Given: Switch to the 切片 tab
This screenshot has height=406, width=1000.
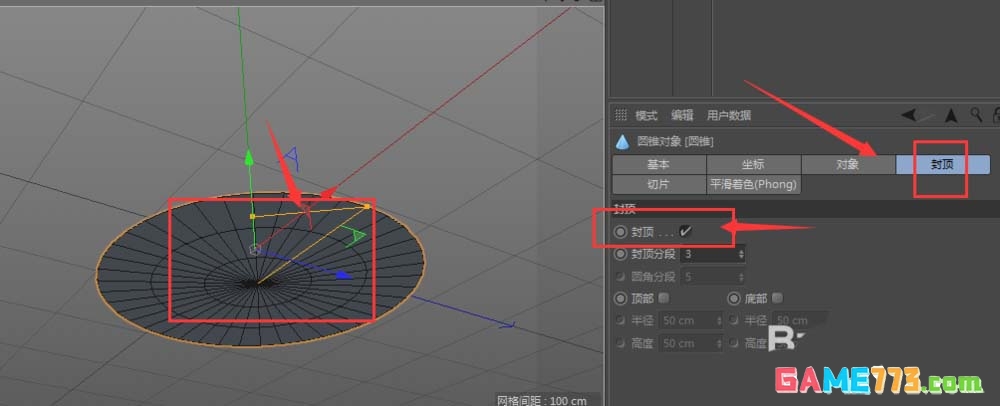Looking at the screenshot, I should [x=659, y=185].
